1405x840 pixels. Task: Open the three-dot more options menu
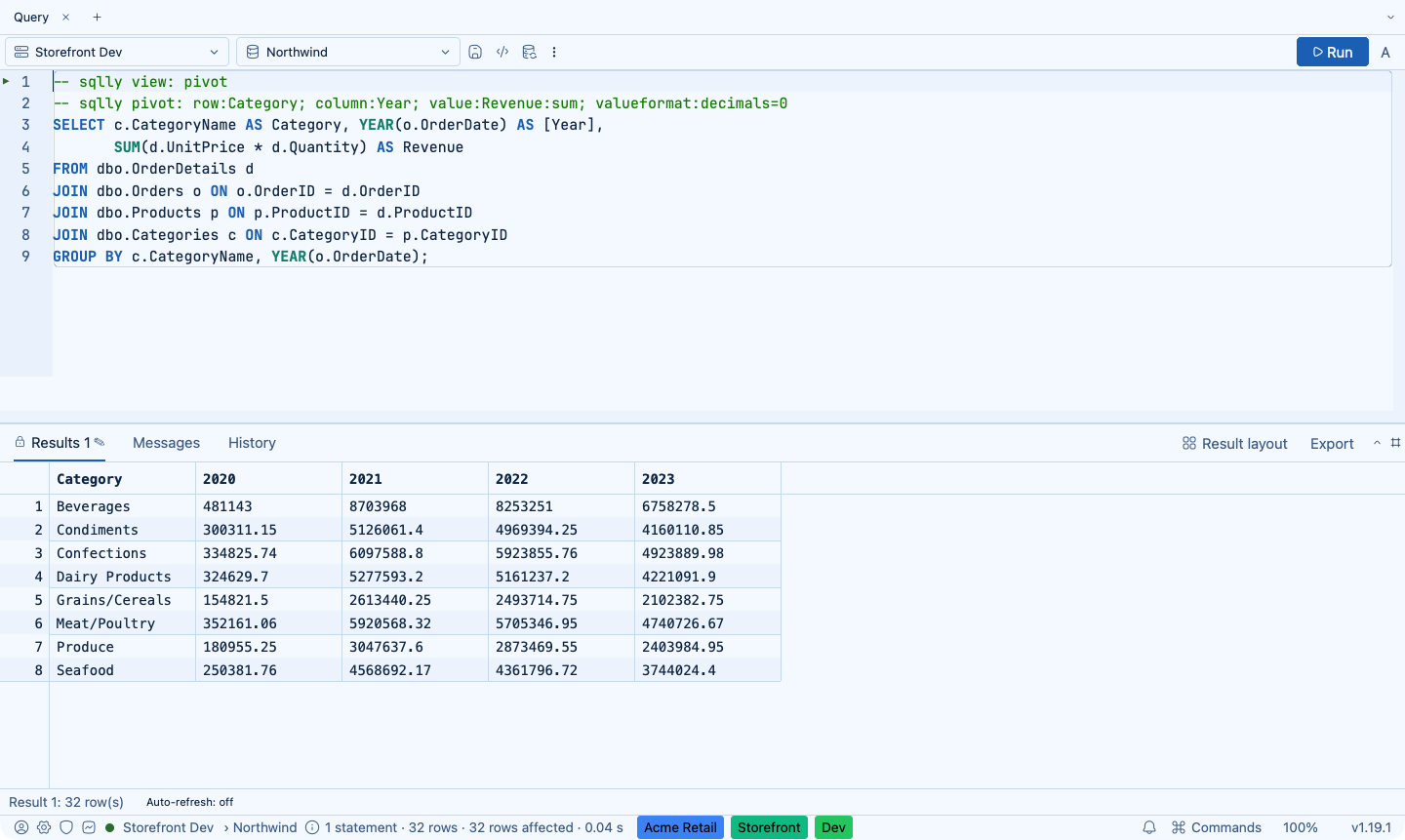(554, 52)
